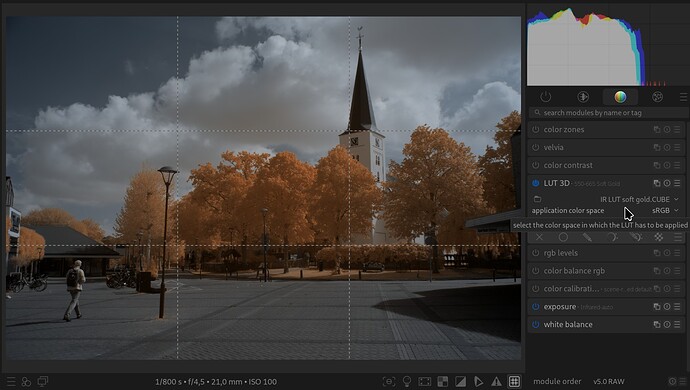The image size is (690, 390).
Task: Disable the LUT 3D module
Action: (x=536, y=183)
